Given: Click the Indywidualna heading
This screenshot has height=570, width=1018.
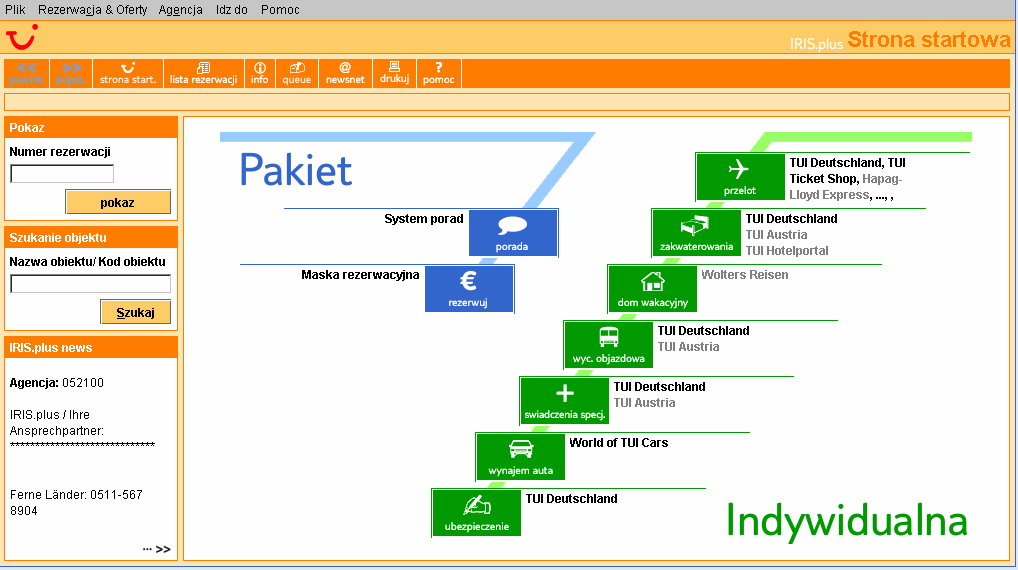Looking at the screenshot, I should coord(847,521).
